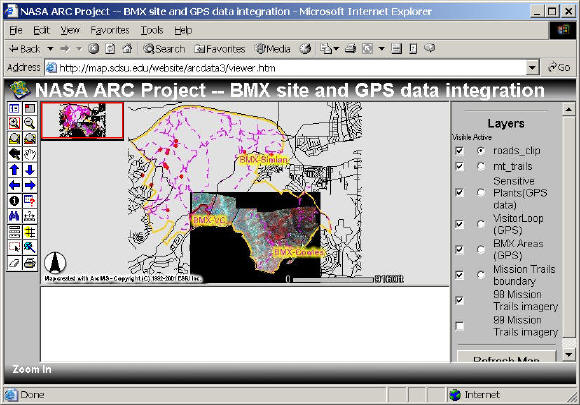Select the Zoom Out magnifier tool
This screenshot has height=405, width=580.
30,123
